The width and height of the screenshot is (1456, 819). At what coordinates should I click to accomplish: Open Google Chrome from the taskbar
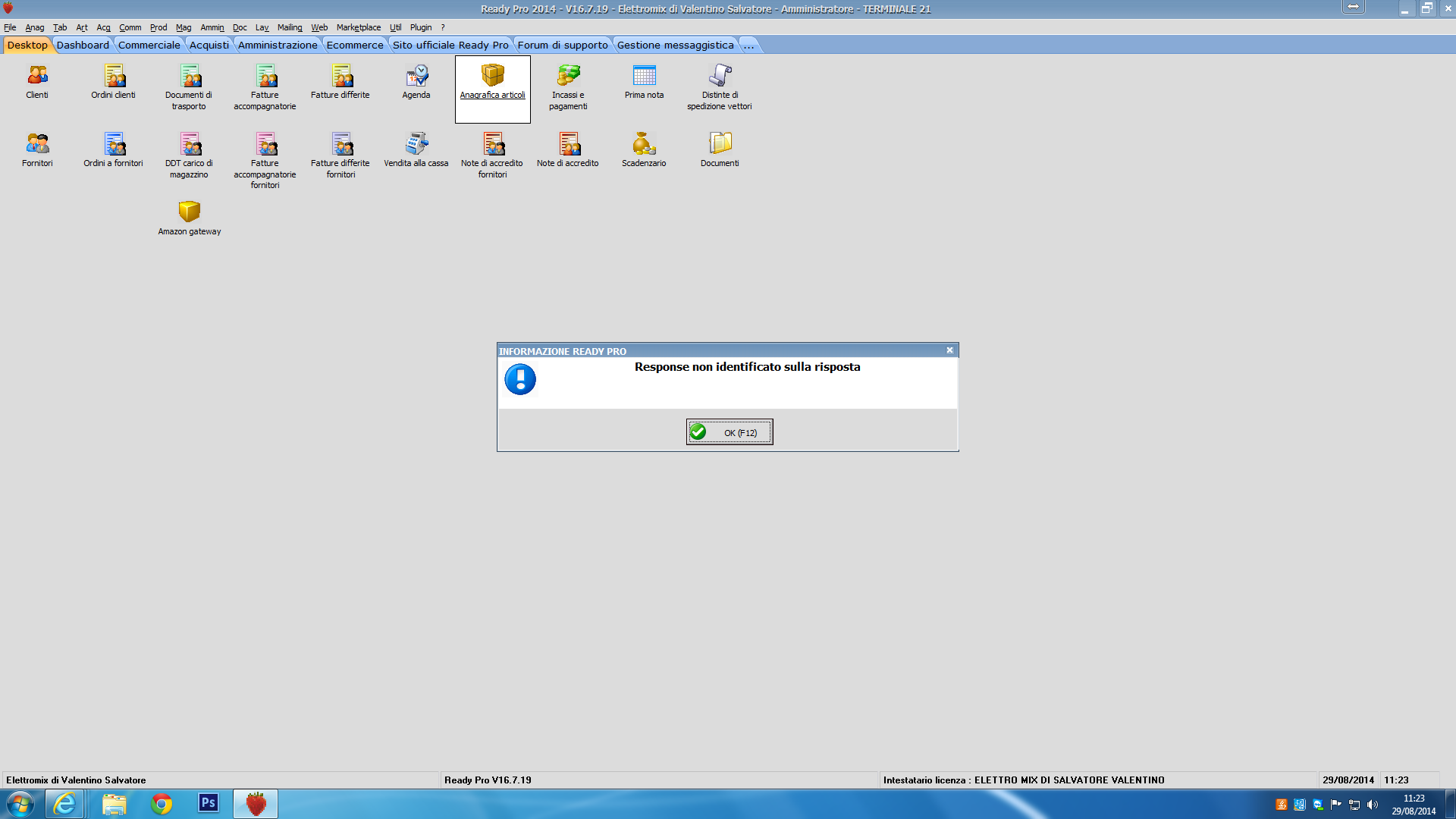point(162,803)
